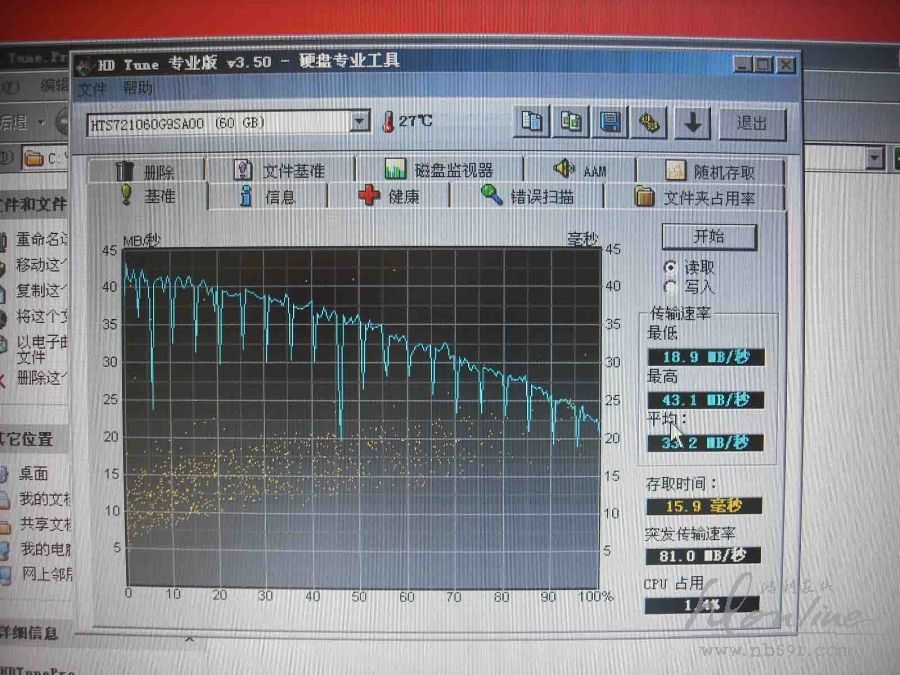
Task: Switch to the 文件夹占用率 tab
Action: coord(695,197)
